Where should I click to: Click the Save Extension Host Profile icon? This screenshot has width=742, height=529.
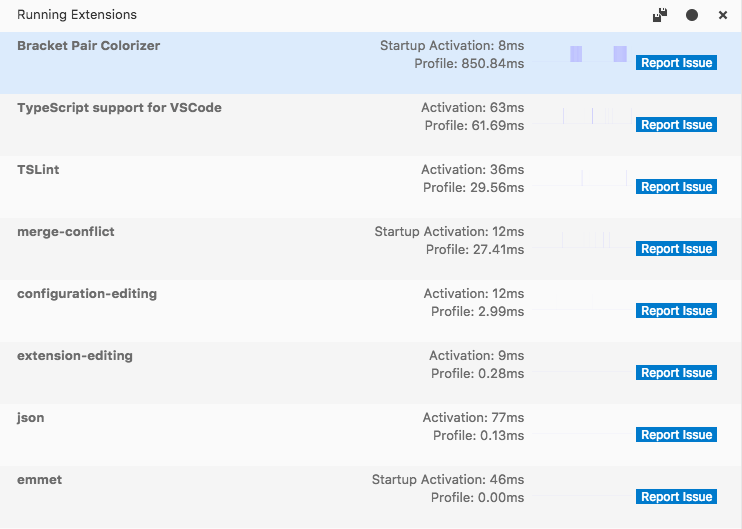(x=659, y=15)
